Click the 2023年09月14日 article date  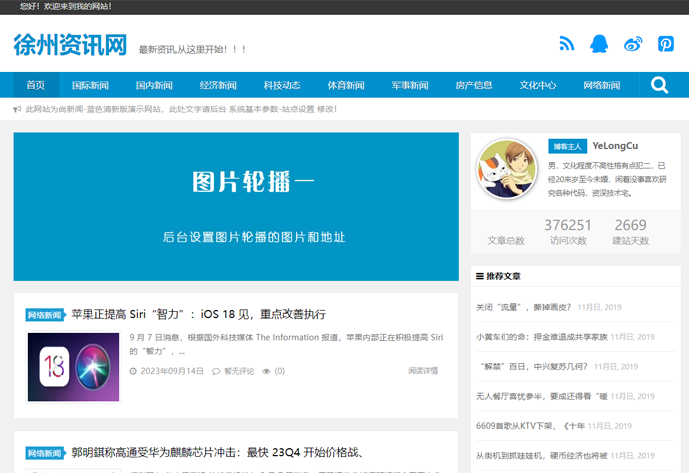(x=172, y=371)
